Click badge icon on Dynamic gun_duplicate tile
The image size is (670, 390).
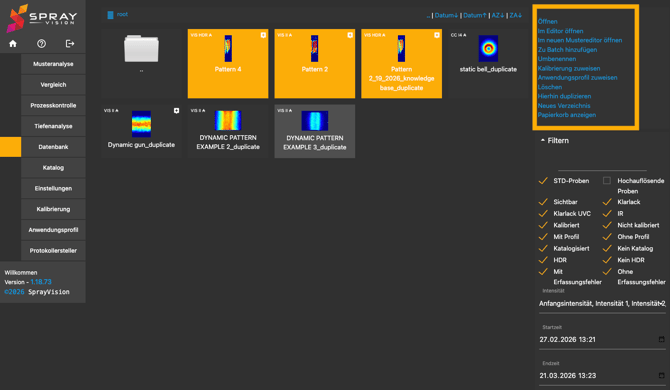176,111
